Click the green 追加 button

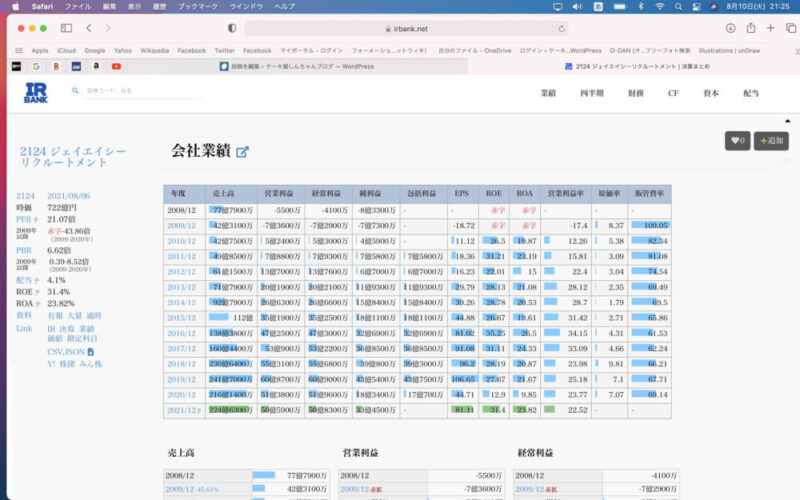click(x=771, y=141)
